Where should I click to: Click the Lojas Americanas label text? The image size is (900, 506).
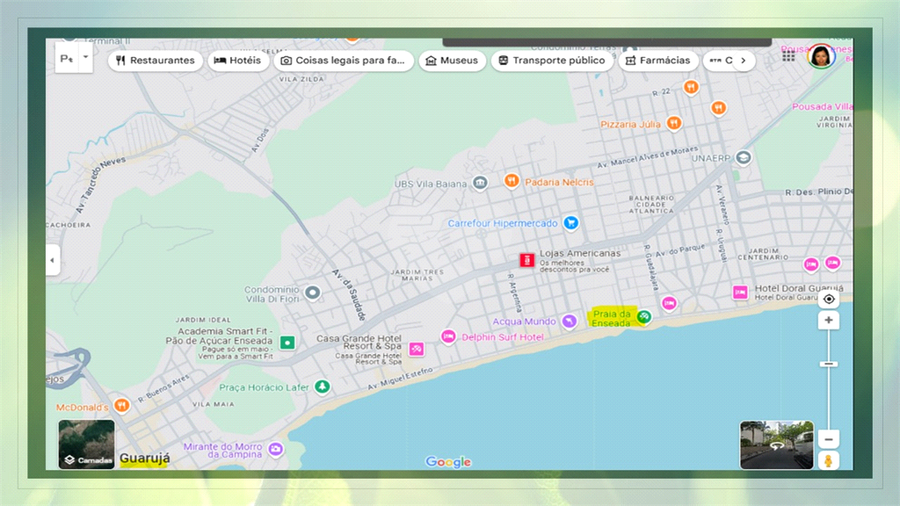pyautogui.click(x=580, y=253)
